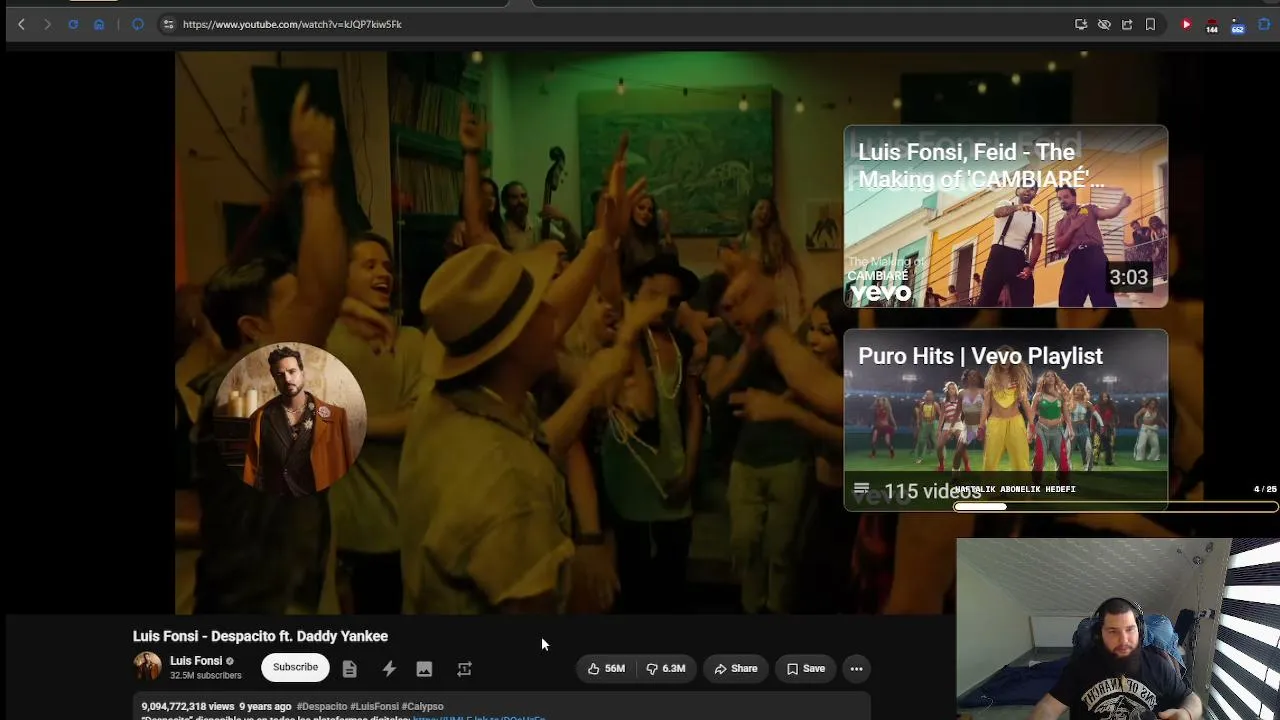The width and height of the screenshot is (1280, 720).
Task: Go back to the previous page
Action: 21,24
